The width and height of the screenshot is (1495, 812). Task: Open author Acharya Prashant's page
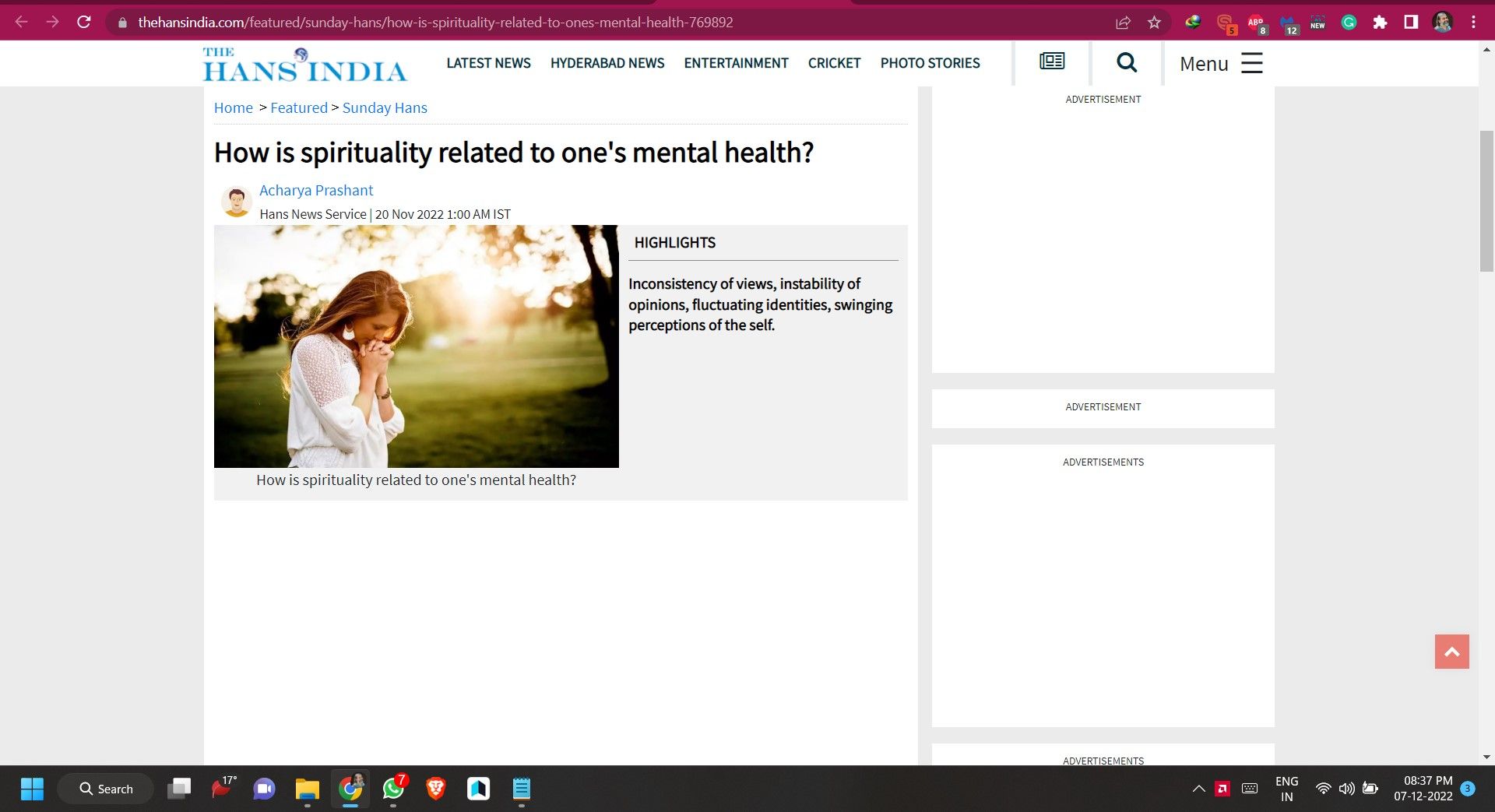(x=316, y=191)
